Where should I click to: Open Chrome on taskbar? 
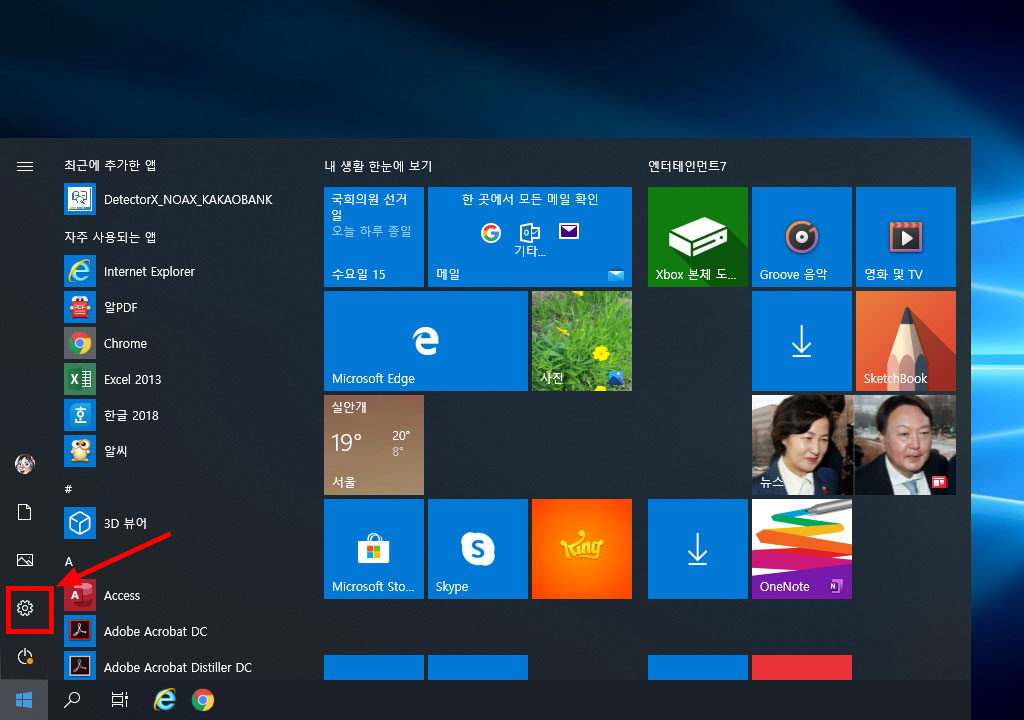click(203, 700)
